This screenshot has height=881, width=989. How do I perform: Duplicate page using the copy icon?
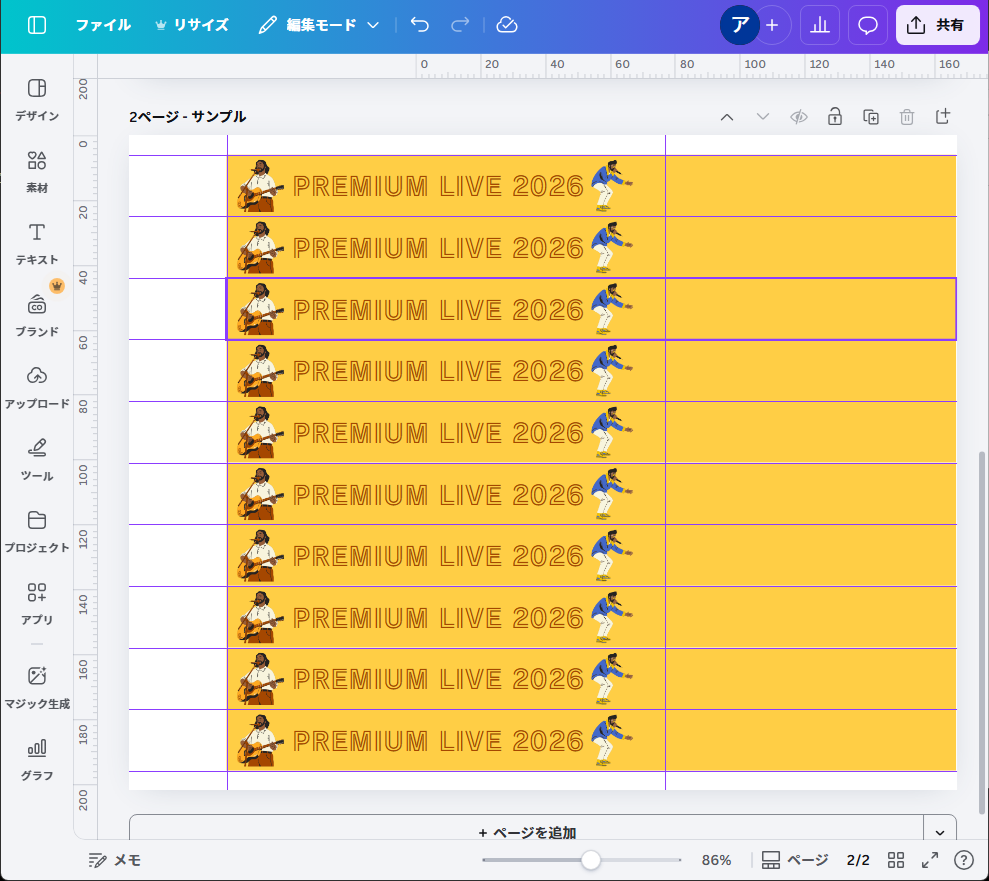[871, 117]
